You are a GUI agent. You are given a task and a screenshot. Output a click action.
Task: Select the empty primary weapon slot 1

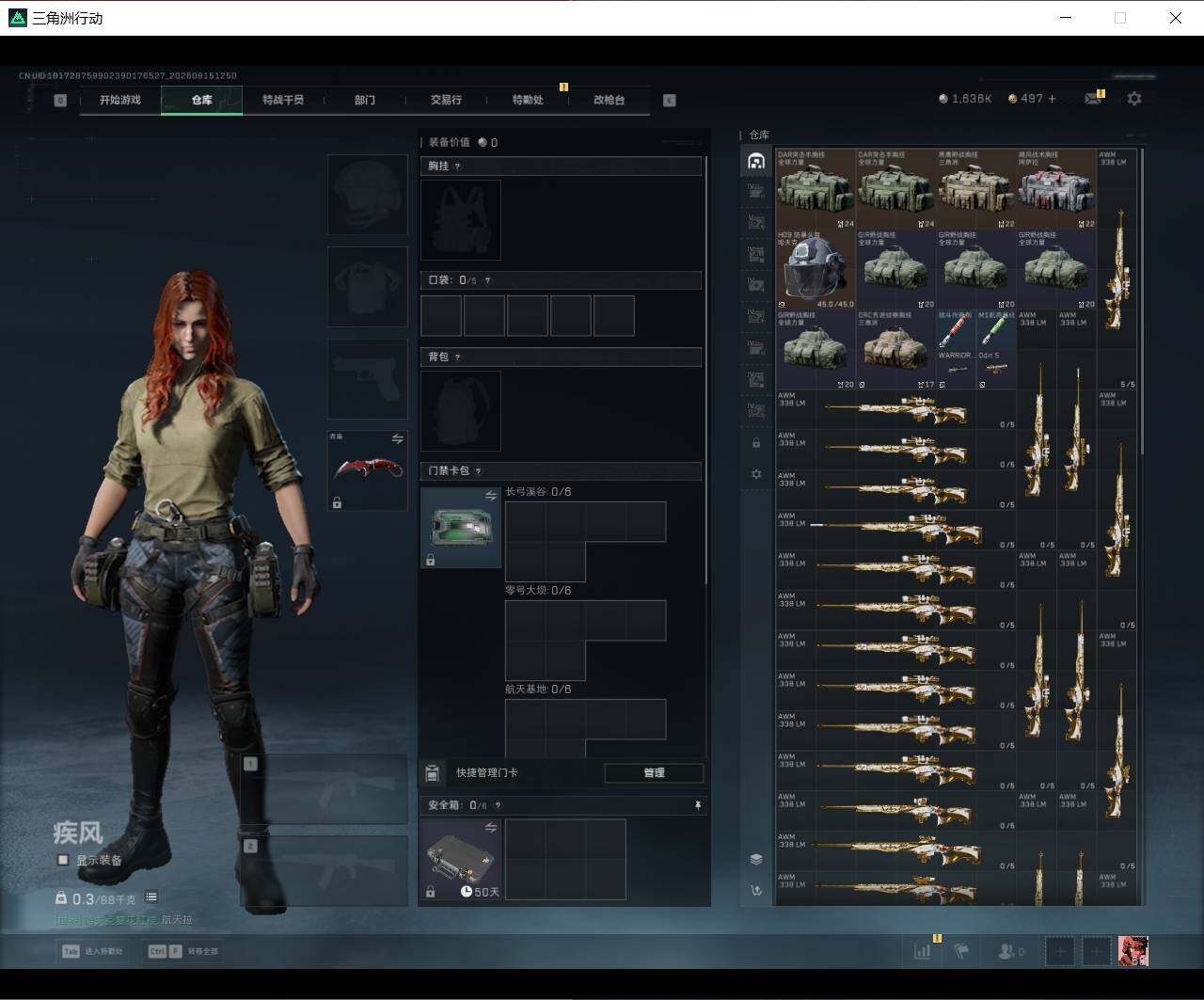tap(324, 789)
